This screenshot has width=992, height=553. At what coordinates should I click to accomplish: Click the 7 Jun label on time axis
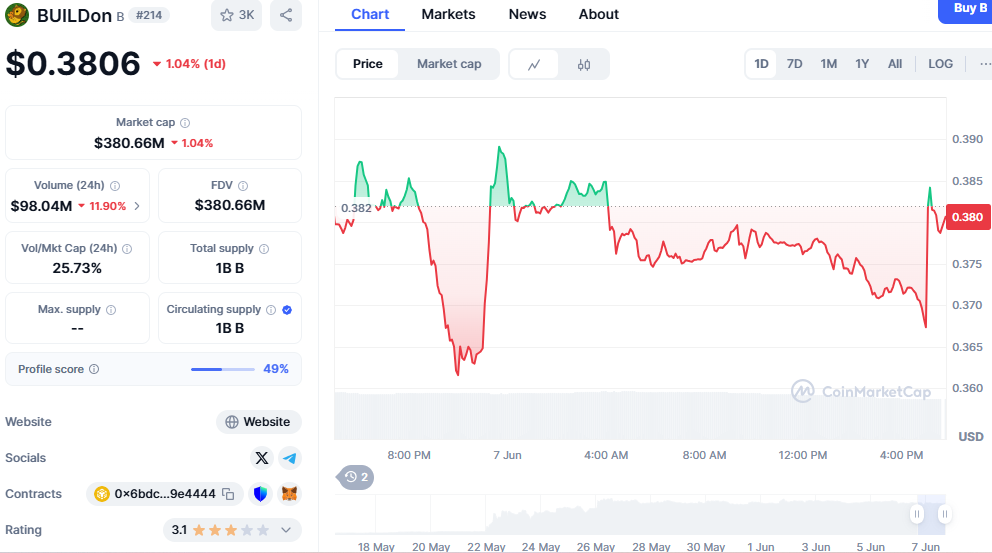(x=507, y=455)
